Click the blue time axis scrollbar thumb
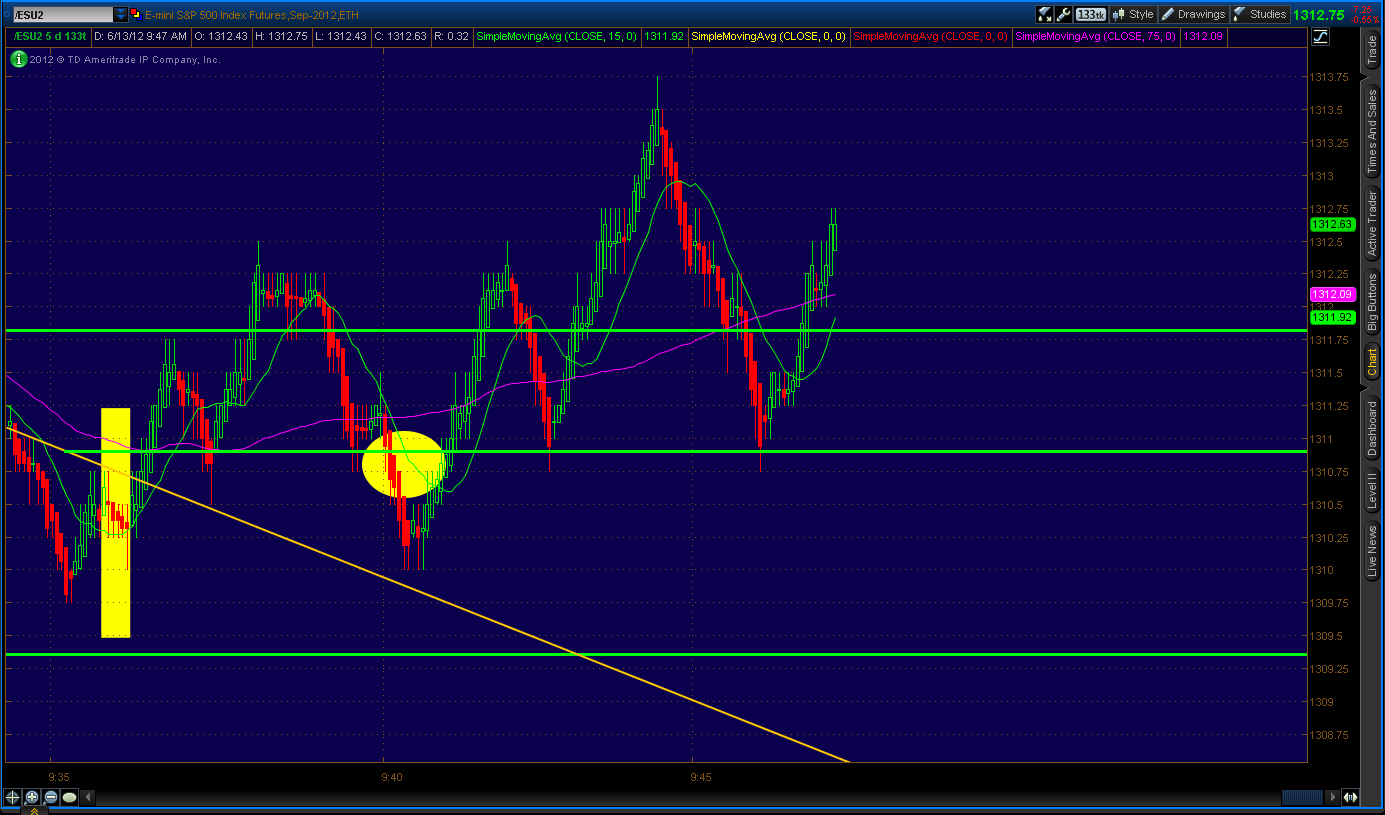1385x815 pixels. coord(1303,797)
